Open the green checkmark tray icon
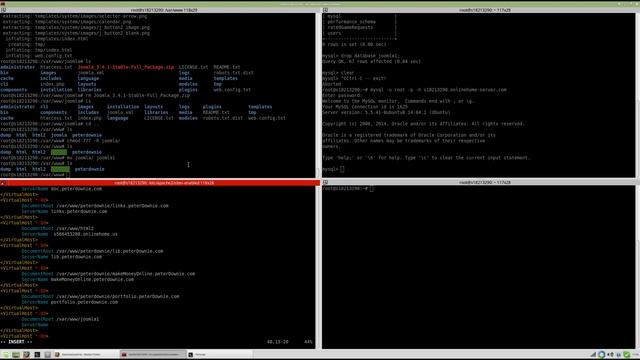 coord(627,355)
